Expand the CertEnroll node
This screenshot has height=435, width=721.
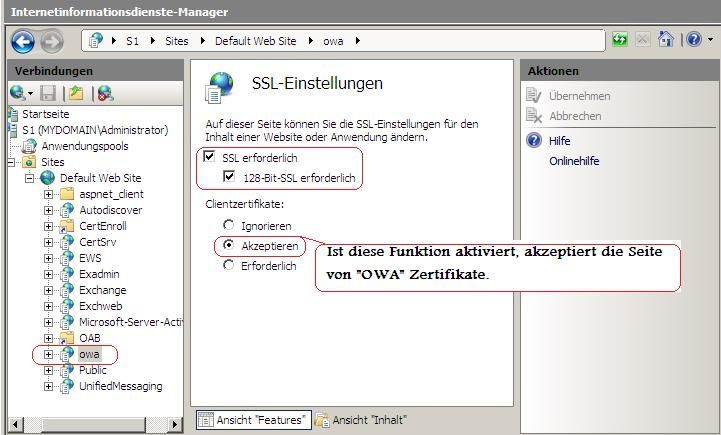(48, 227)
